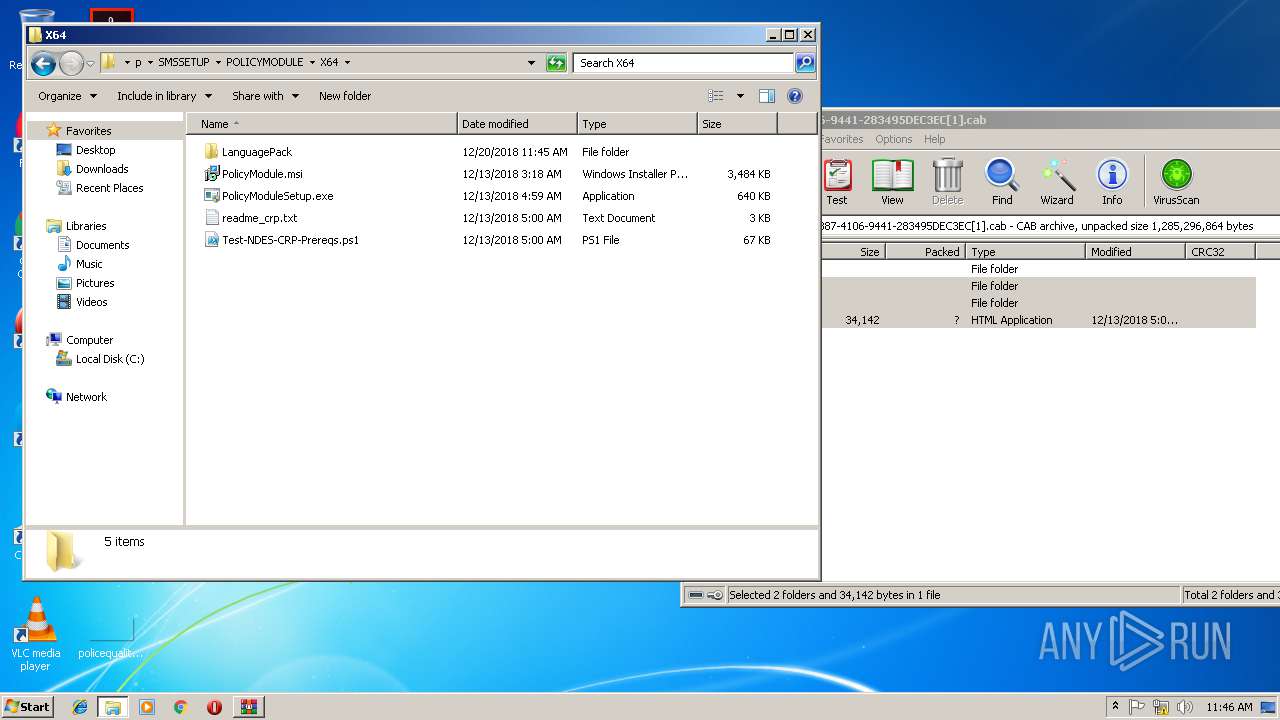Click the VirusScan icon in WinRAR toolbar
Image resolution: width=1280 pixels, height=720 pixels.
1176,182
